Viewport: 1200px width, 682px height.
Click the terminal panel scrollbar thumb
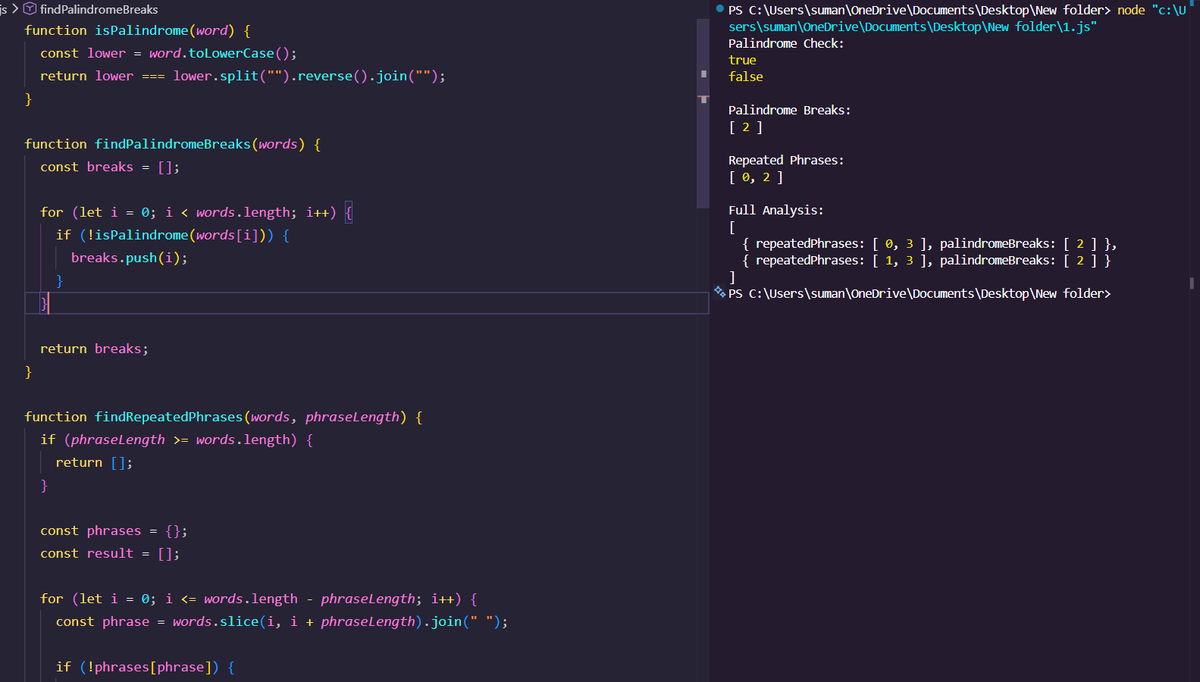point(1192,283)
